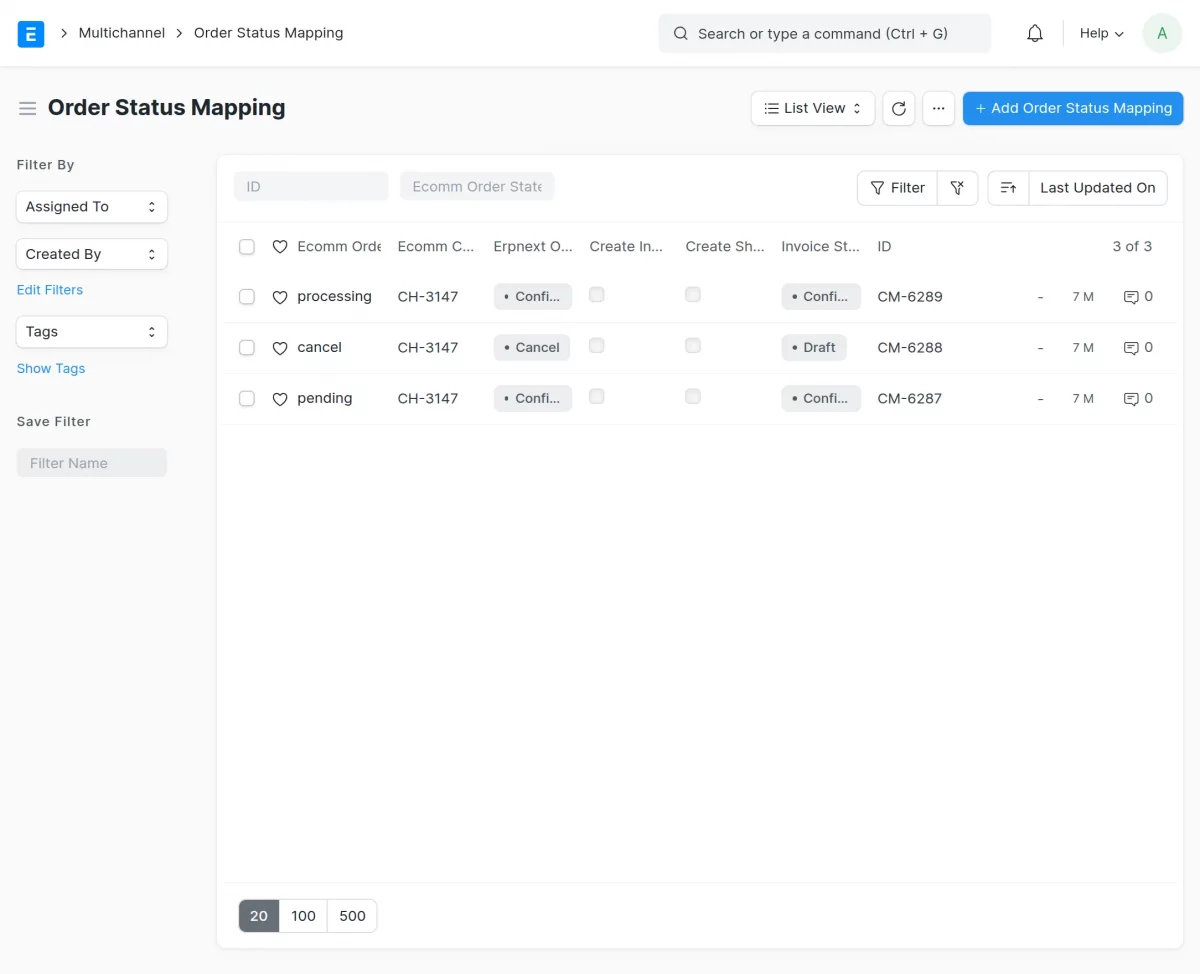
Task: Navigate to Multichannel via the breadcrumb
Action: click(121, 32)
